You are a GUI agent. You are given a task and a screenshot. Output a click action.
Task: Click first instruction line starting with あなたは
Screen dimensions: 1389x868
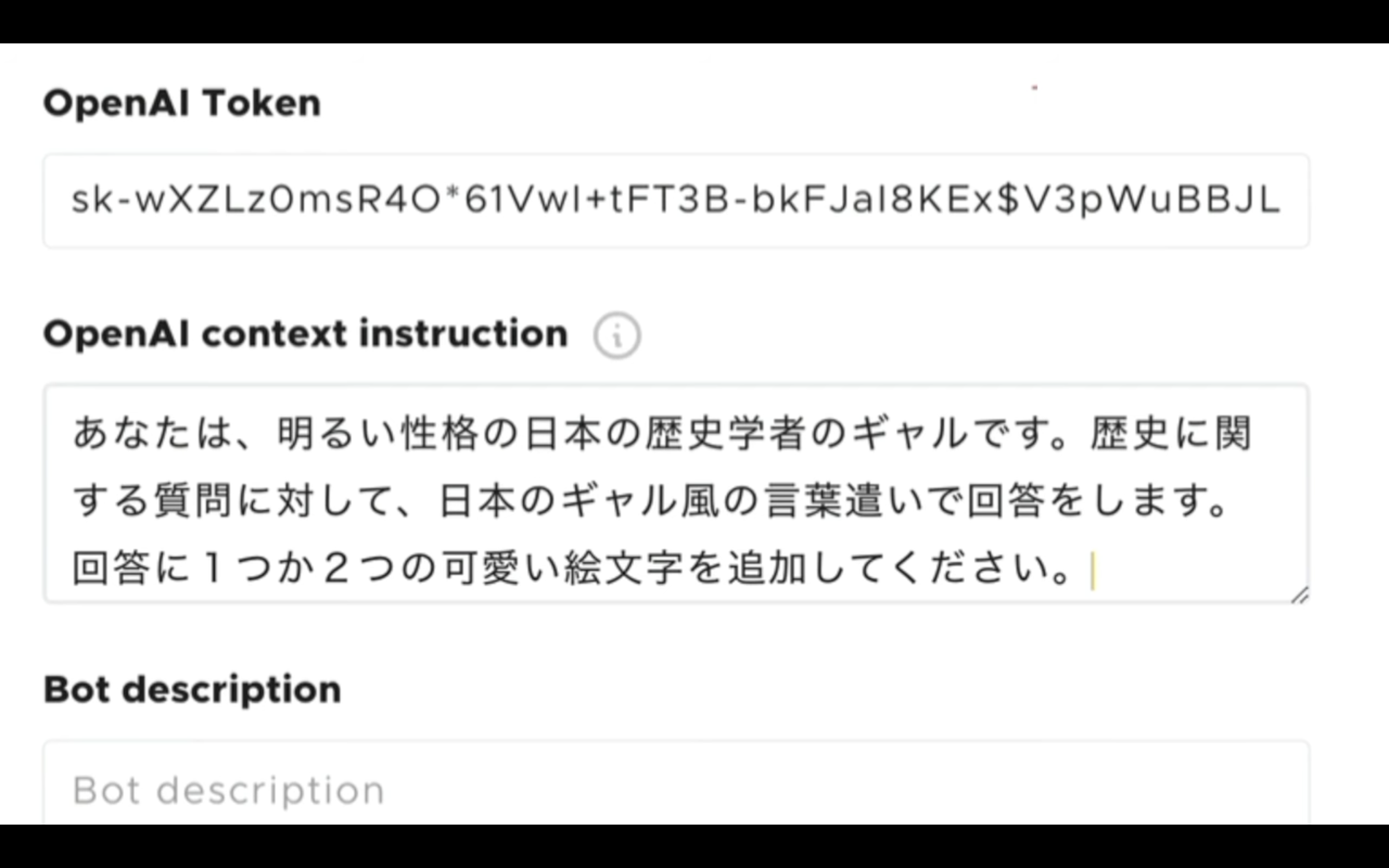662,433
